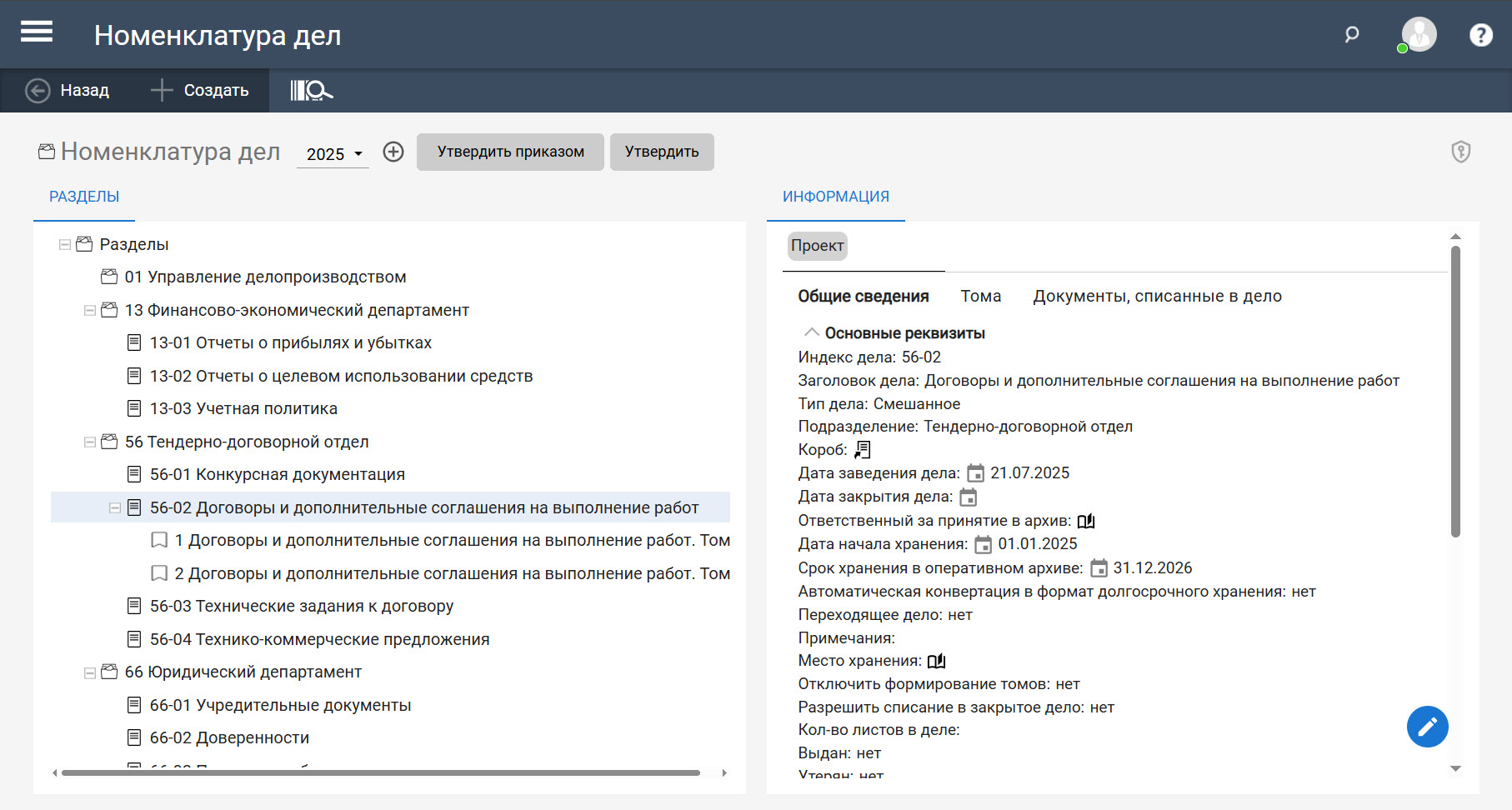Click the blue pencil edit button
The image size is (1512, 810).
(x=1427, y=727)
